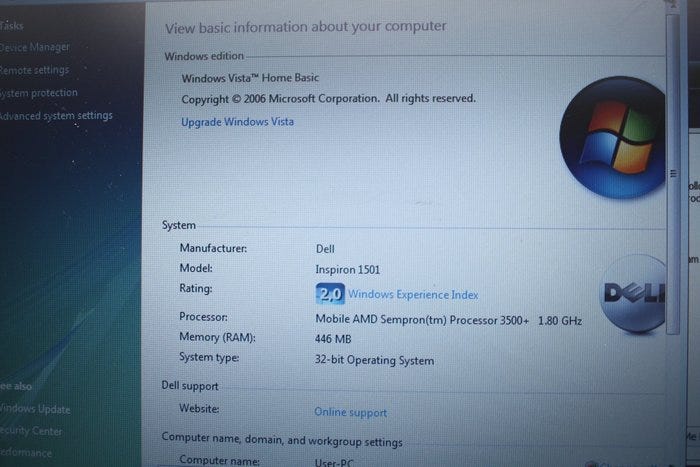Open Remote settings in the sidebar
This screenshot has width=700, height=467.
[34, 70]
